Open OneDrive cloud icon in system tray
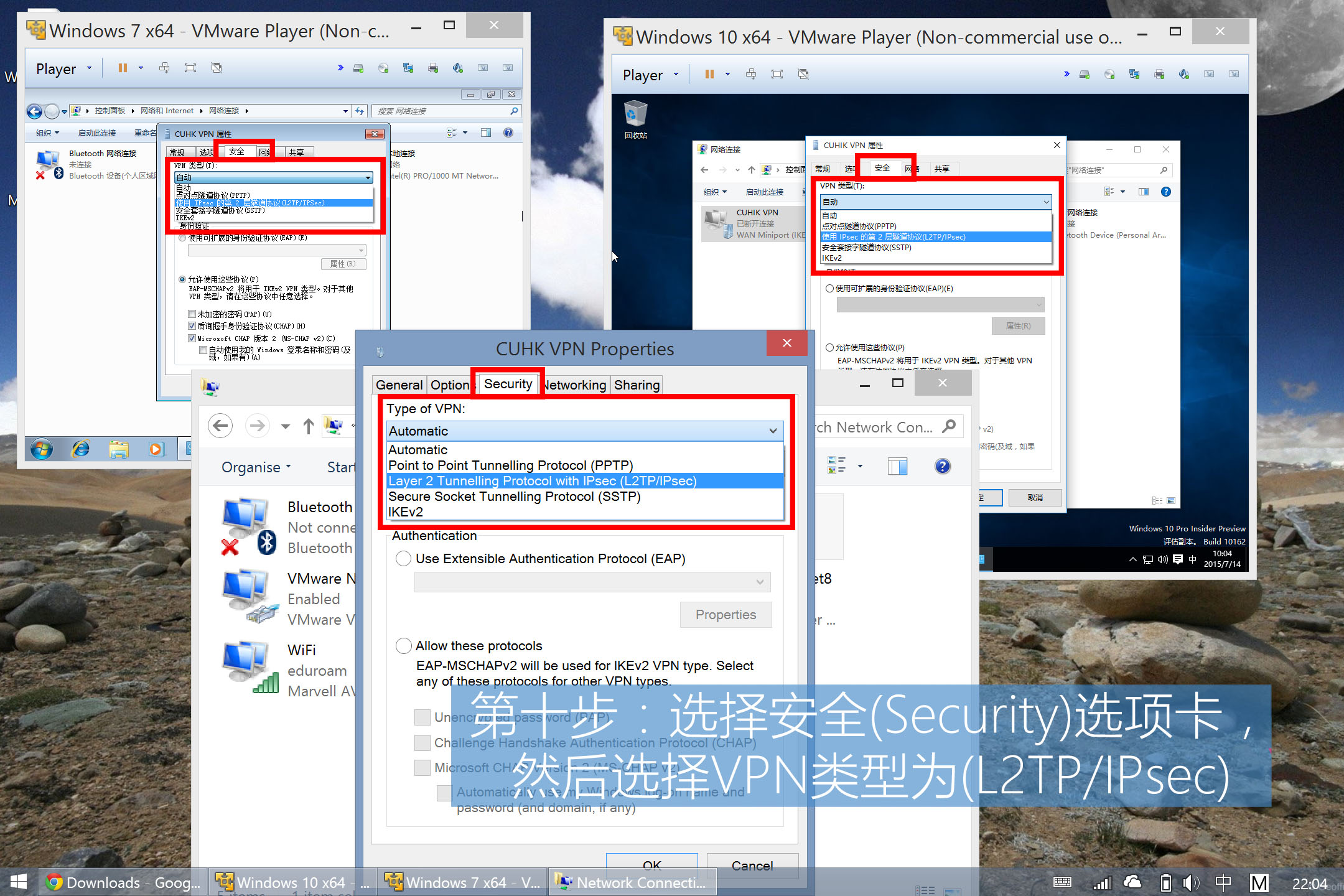1344x896 pixels. [x=1132, y=882]
